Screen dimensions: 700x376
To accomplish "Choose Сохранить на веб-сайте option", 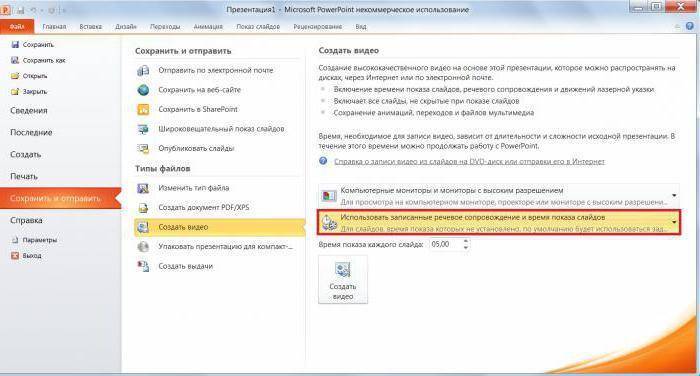I will 200,90.
